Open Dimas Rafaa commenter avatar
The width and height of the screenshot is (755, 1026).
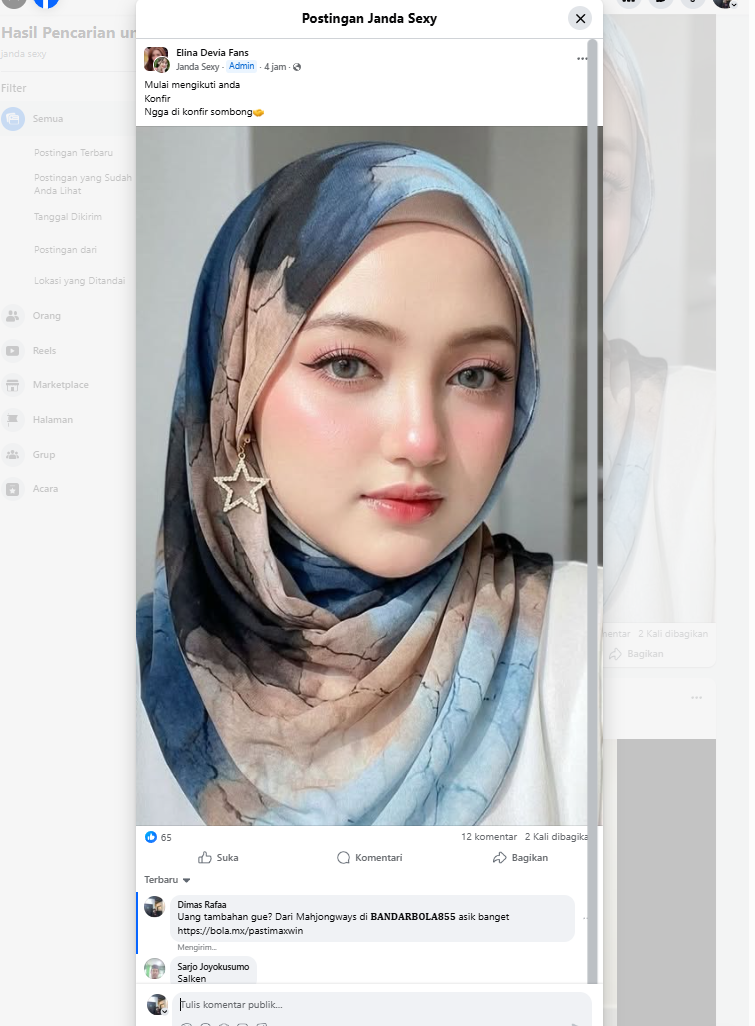coord(154,906)
